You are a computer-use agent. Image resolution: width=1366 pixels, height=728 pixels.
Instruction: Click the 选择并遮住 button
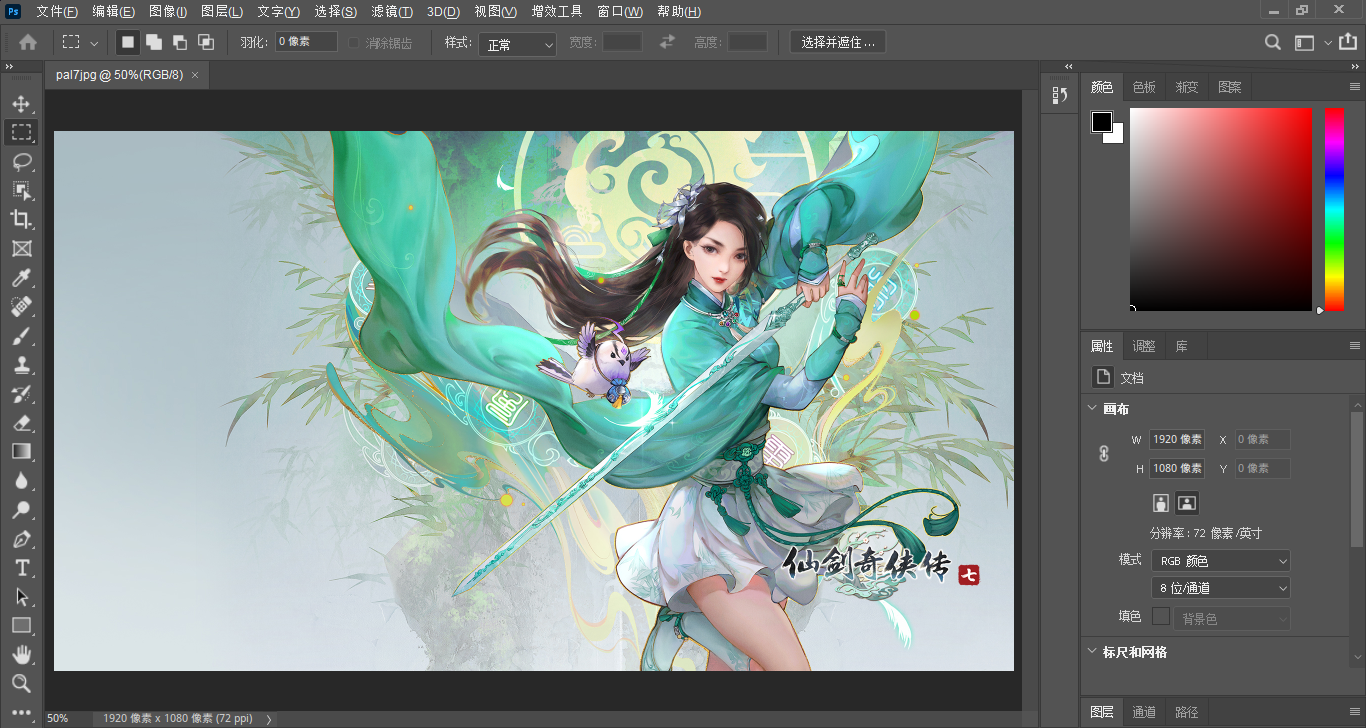[837, 41]
